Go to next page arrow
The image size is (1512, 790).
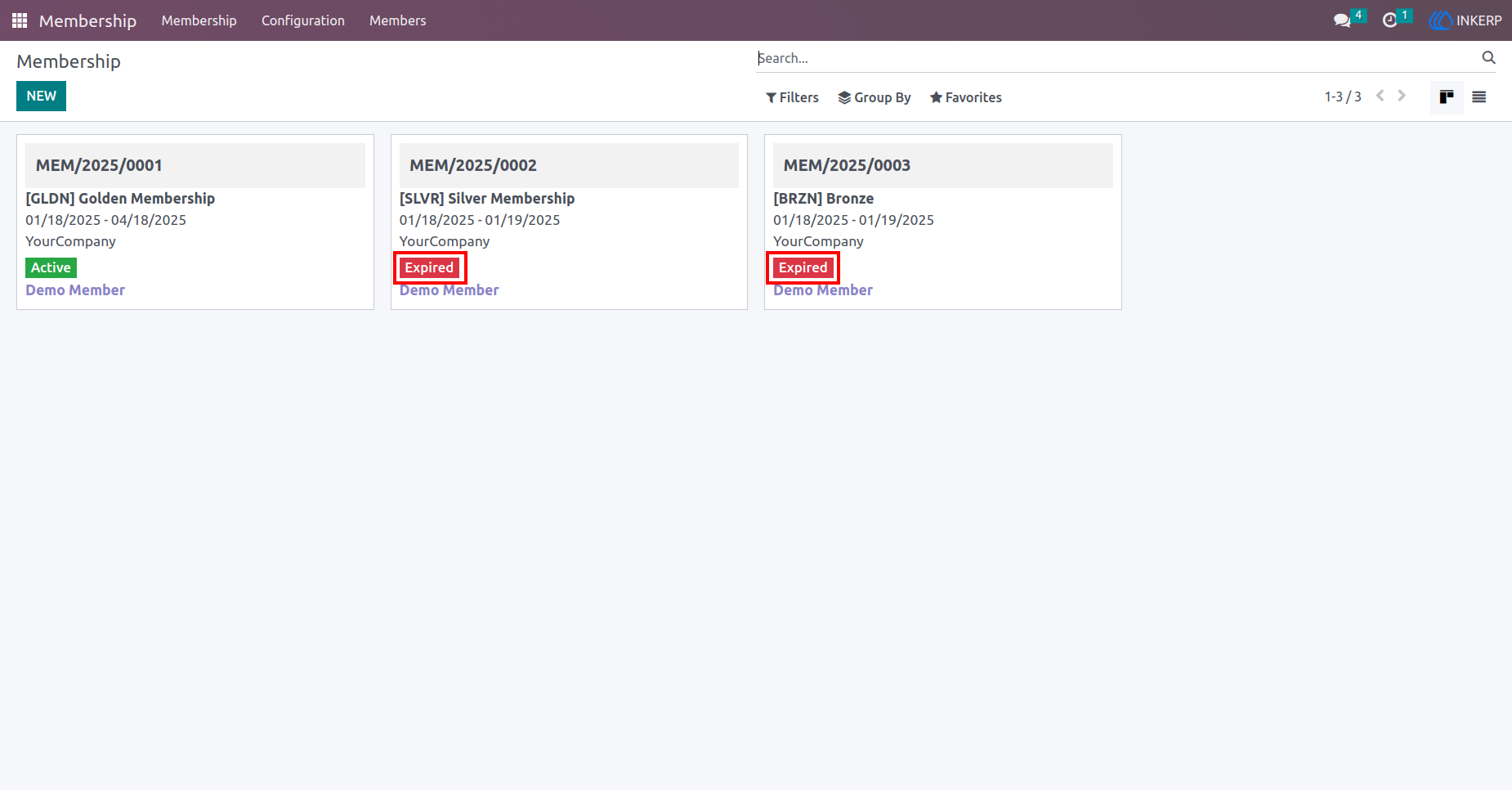[x=1402, y=96]
